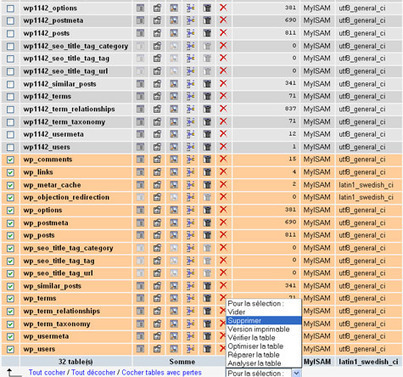Select 'Réparer la table' from the dropdown list
This screenshot has width=403, height=377.
coord(263,355)
